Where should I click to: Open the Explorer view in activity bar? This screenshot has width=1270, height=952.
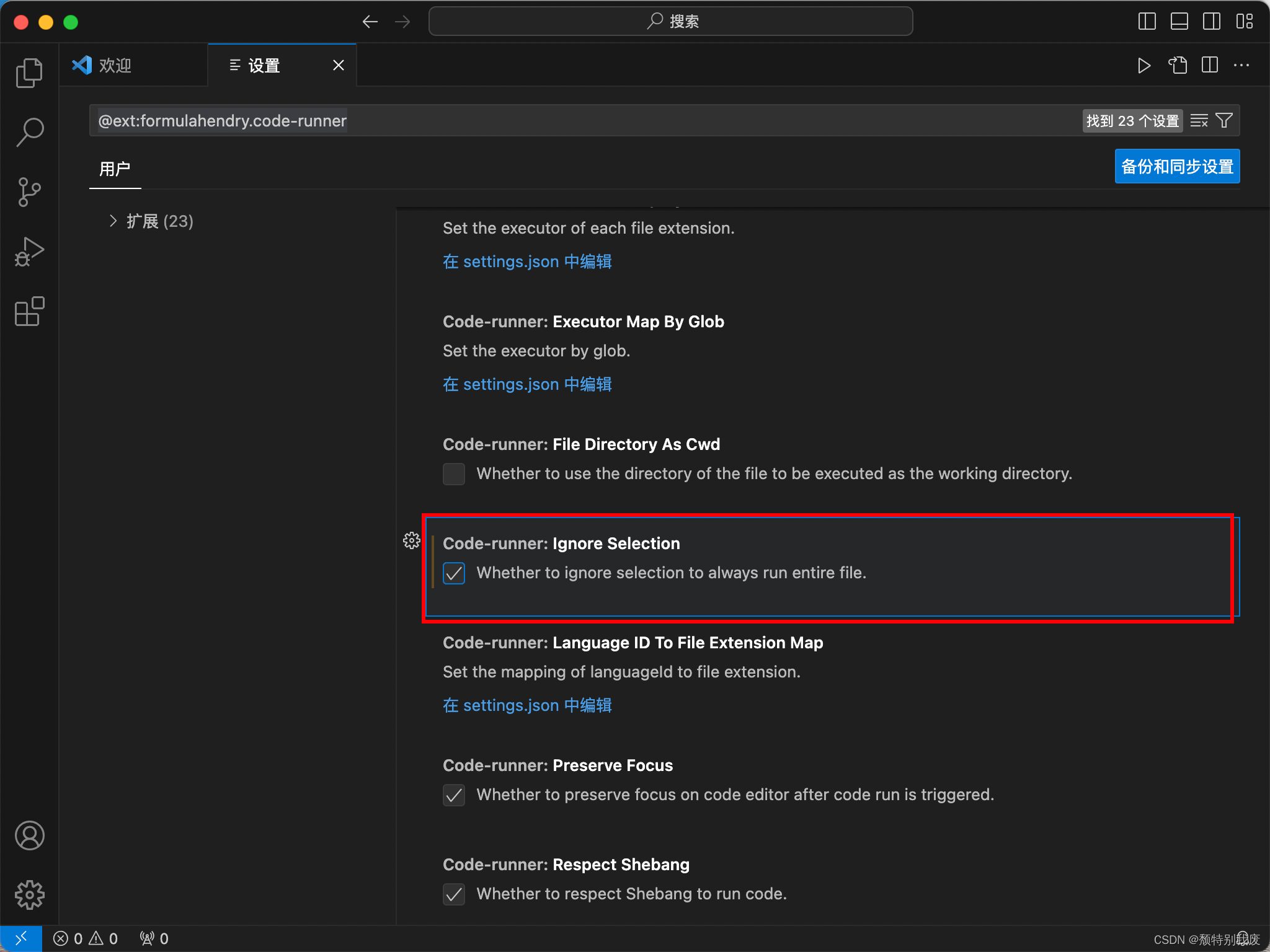point(29,73)
